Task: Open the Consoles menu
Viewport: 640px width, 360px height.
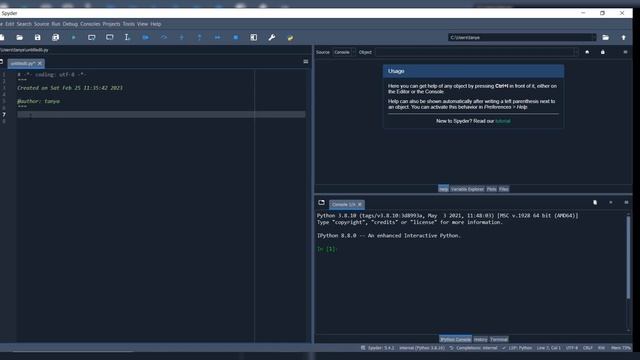Action: click(x=90, y=24)
